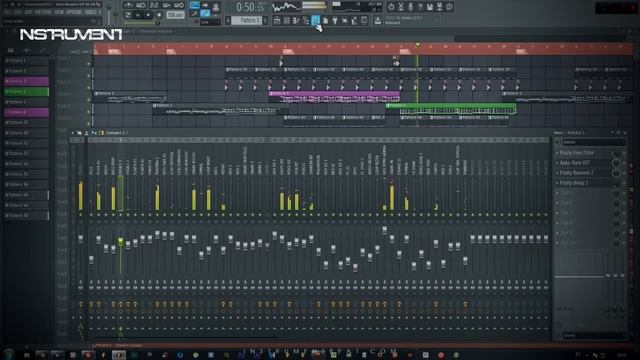Open the FILE menu
640x360 pixels.
(x=7, y=12)
